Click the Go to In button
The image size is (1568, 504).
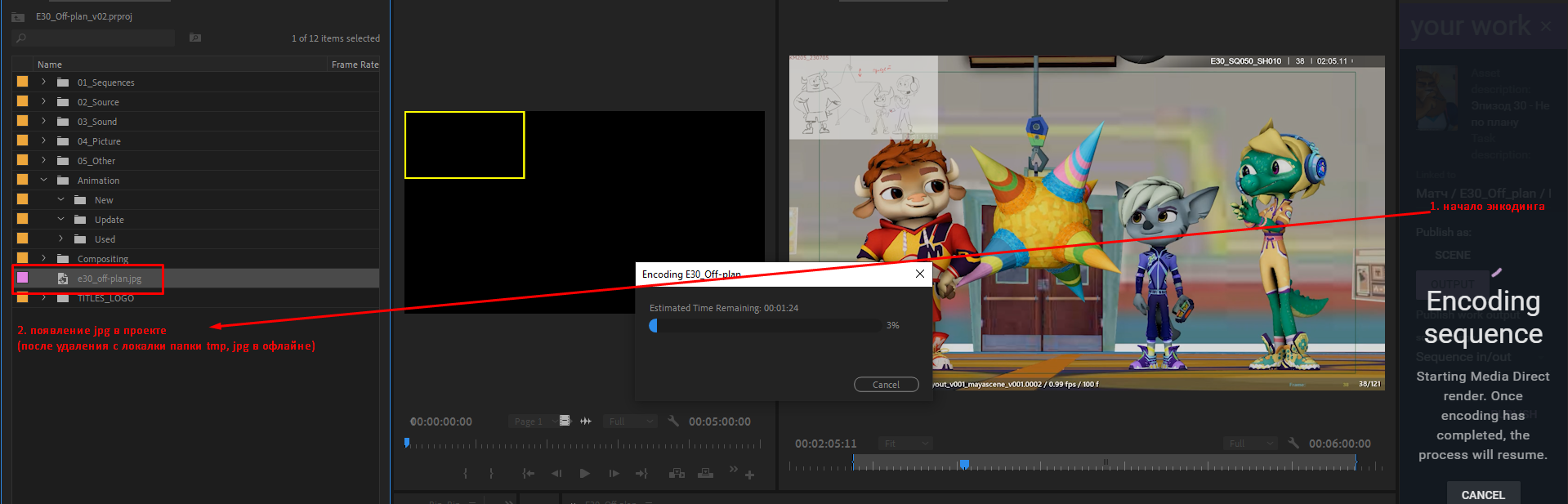529,474
